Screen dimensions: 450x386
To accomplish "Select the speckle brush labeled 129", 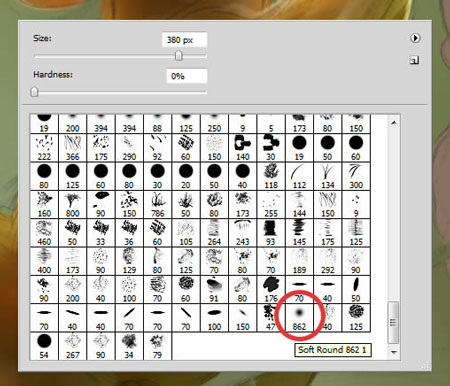I will [x=129, y=261].
